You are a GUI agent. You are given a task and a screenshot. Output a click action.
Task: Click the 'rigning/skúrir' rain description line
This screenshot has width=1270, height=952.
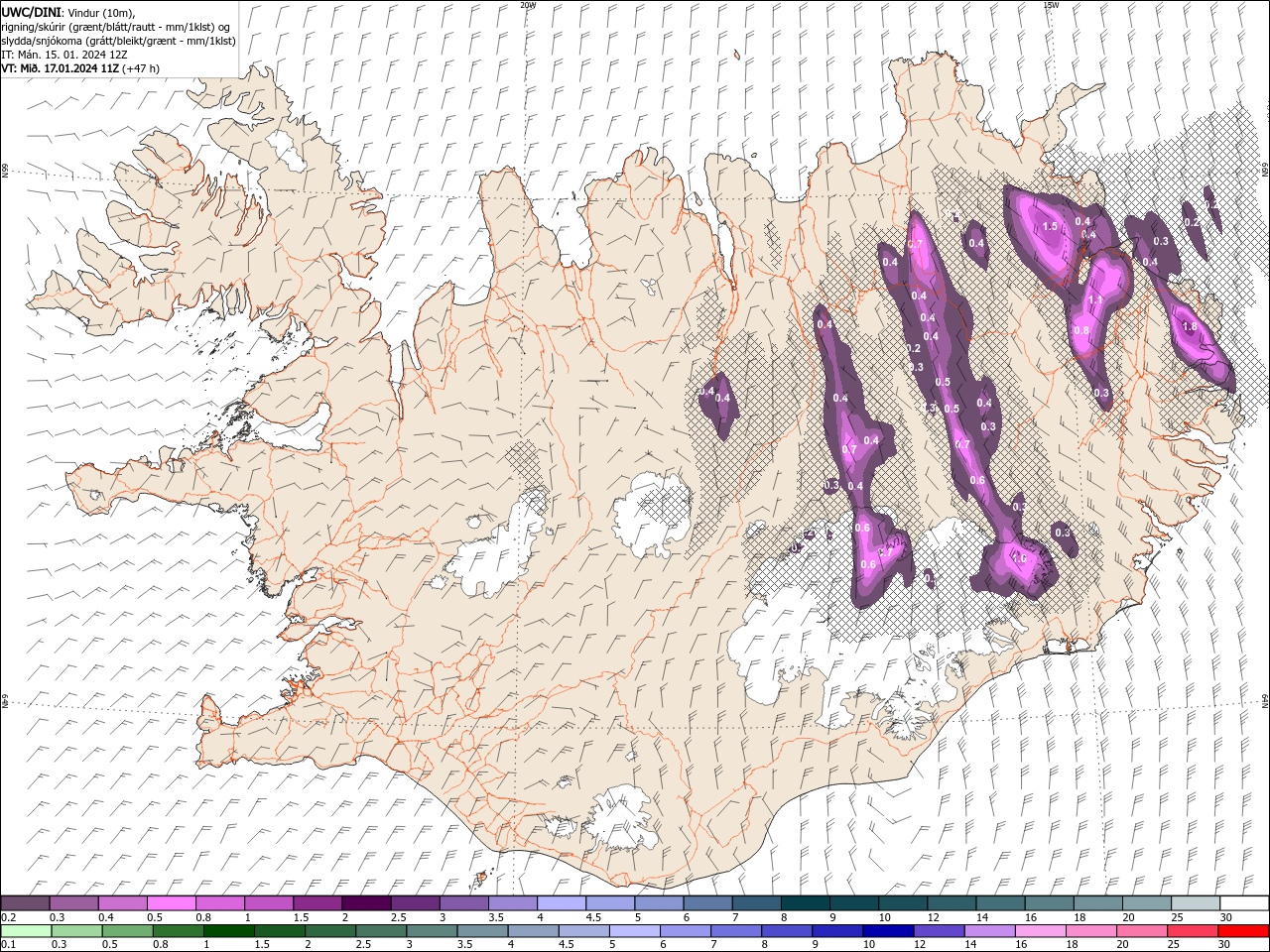[116, 26]
